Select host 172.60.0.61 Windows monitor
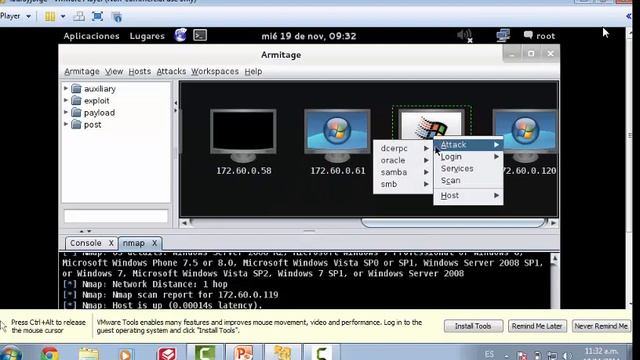The image size is (640, 360). click(x=337, y=135)
